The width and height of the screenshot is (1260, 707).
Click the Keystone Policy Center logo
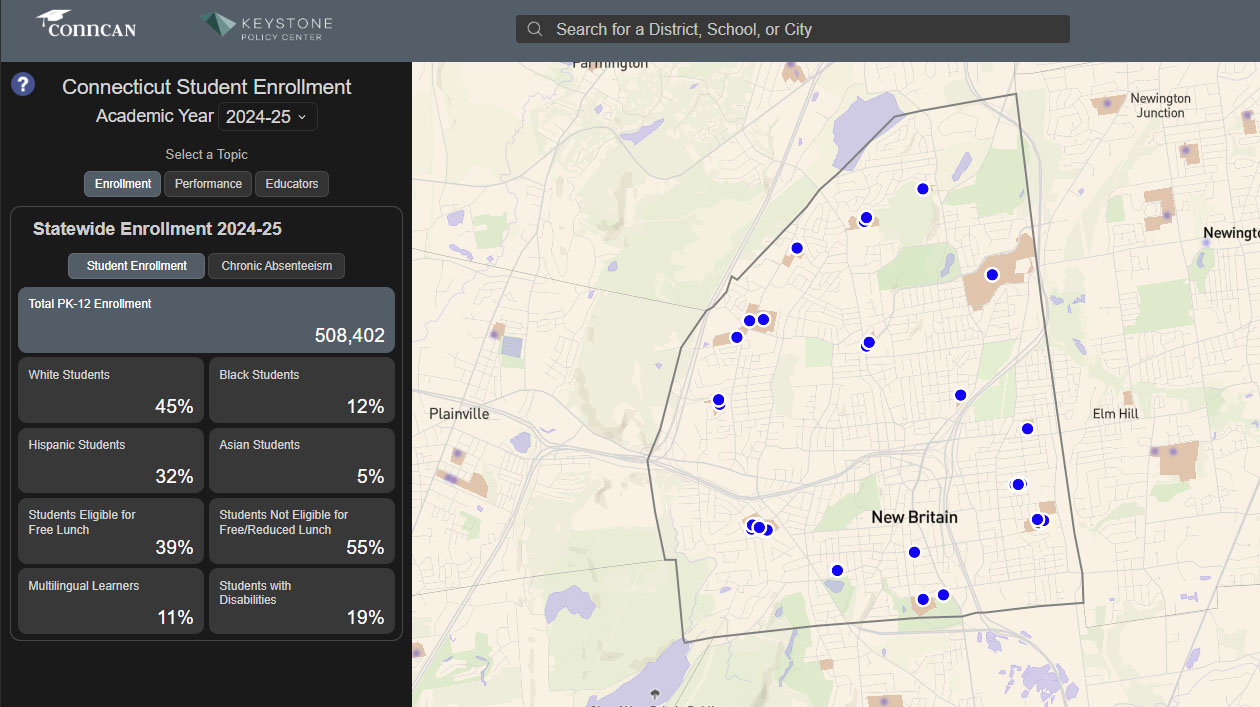[266, 26]
